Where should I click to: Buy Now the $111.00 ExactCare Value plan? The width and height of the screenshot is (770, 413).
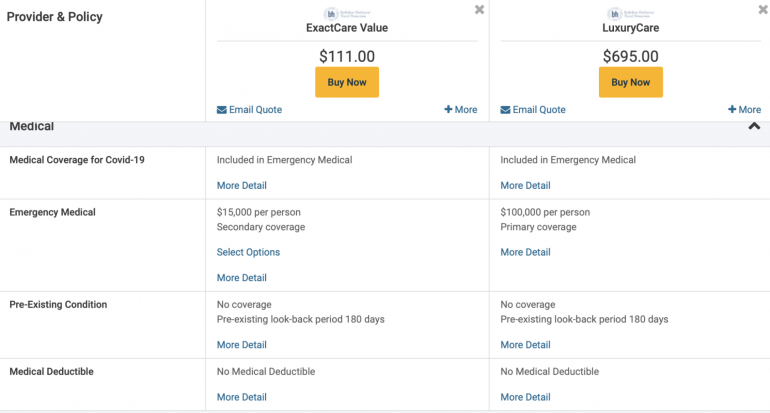(347, 82)
